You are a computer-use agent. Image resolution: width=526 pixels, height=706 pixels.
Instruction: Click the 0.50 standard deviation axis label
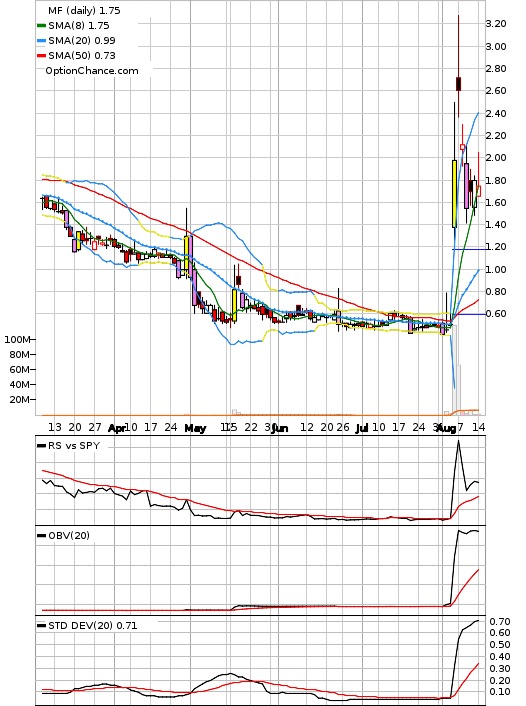(500, 645)
